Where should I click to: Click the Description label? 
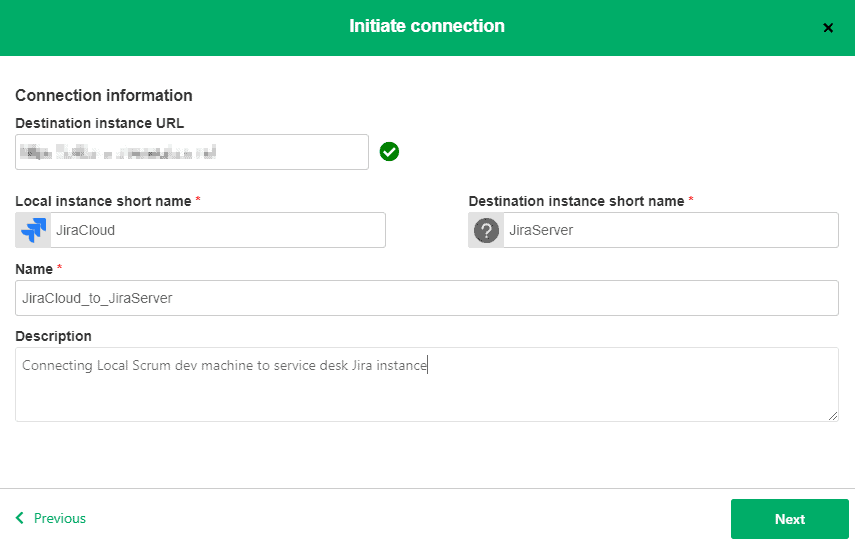[x=53, y=336]
